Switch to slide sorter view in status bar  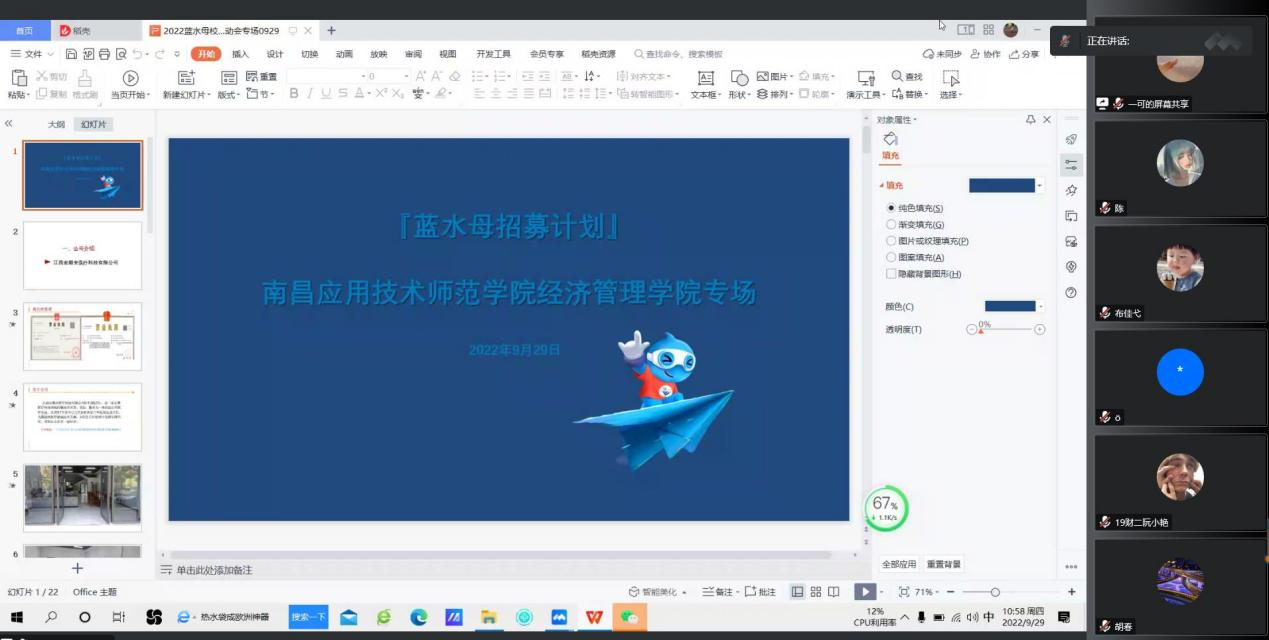[x=816, y=592]
